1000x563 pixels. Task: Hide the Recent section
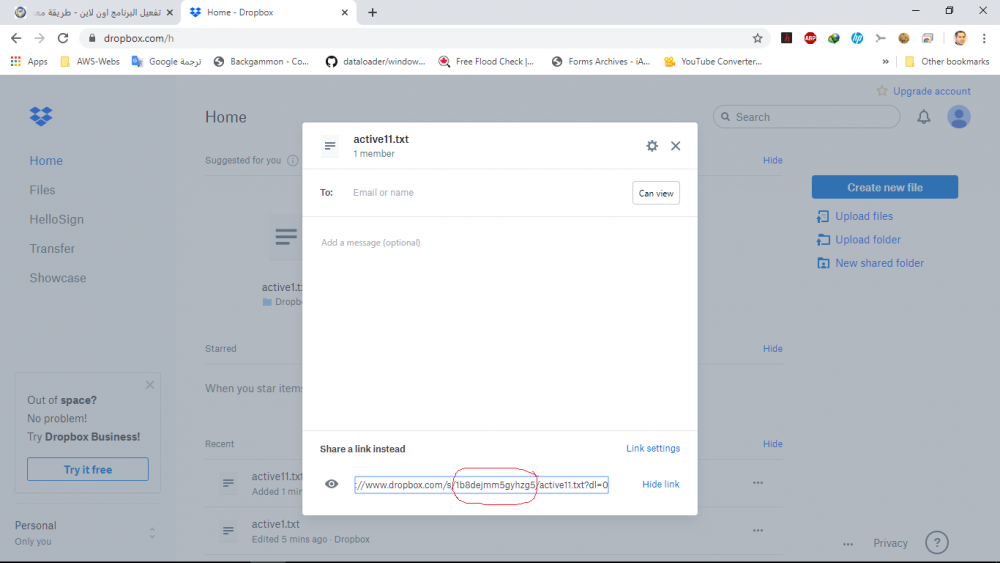[x=772, y=444]
